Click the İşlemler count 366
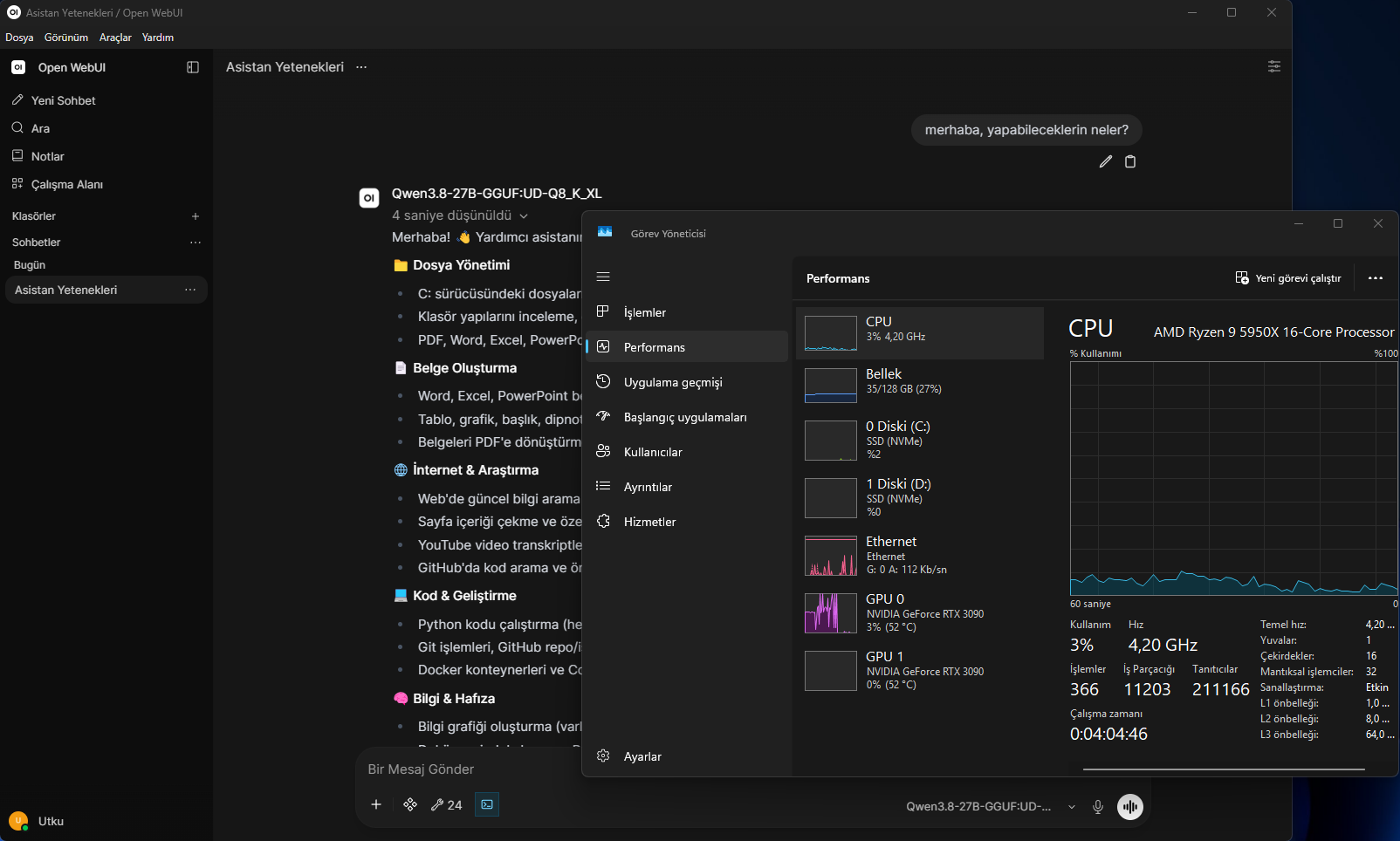The height and width of the screenshot is (841, 1400). coord(1084,690)
